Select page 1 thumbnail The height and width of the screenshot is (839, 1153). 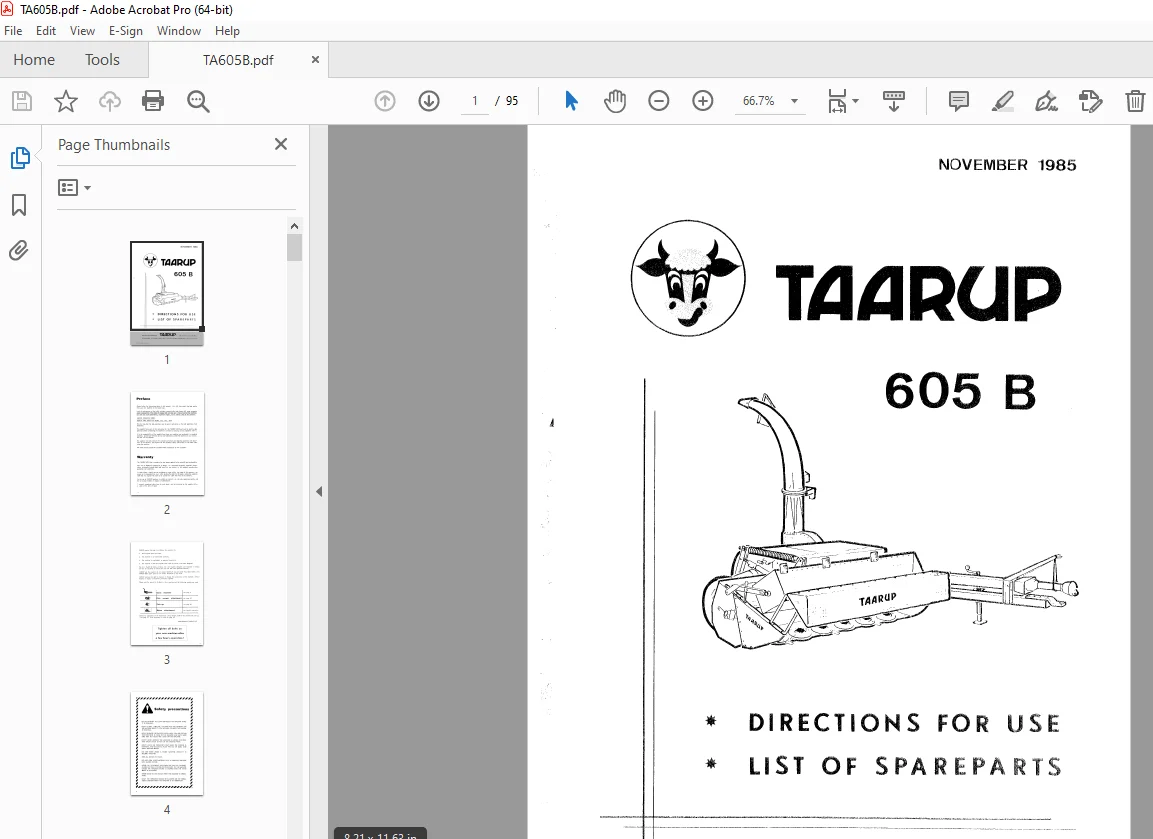pos(167,293)
